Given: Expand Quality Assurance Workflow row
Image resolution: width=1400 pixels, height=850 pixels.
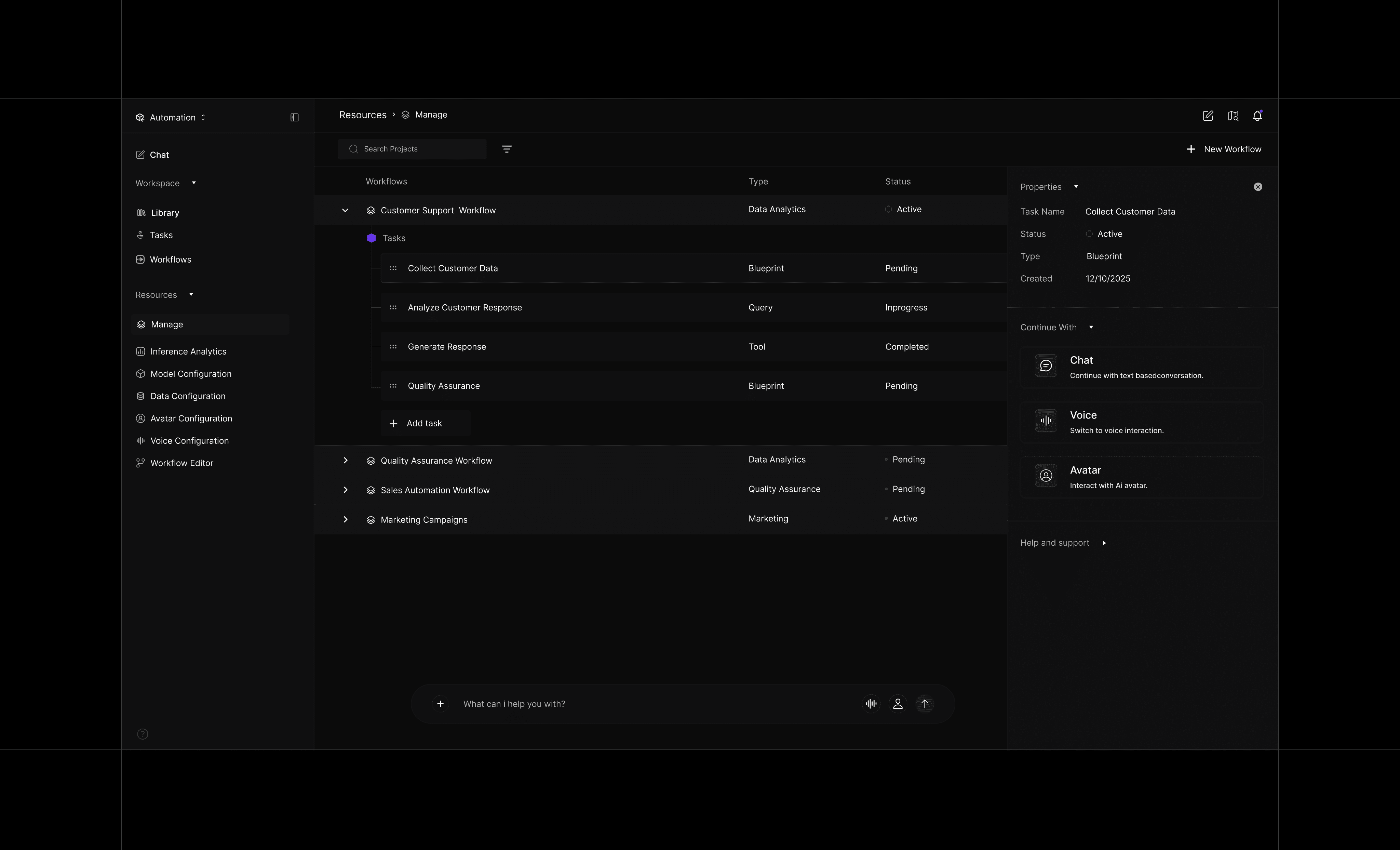Looking at the screenshot, I should coord(345,461).
